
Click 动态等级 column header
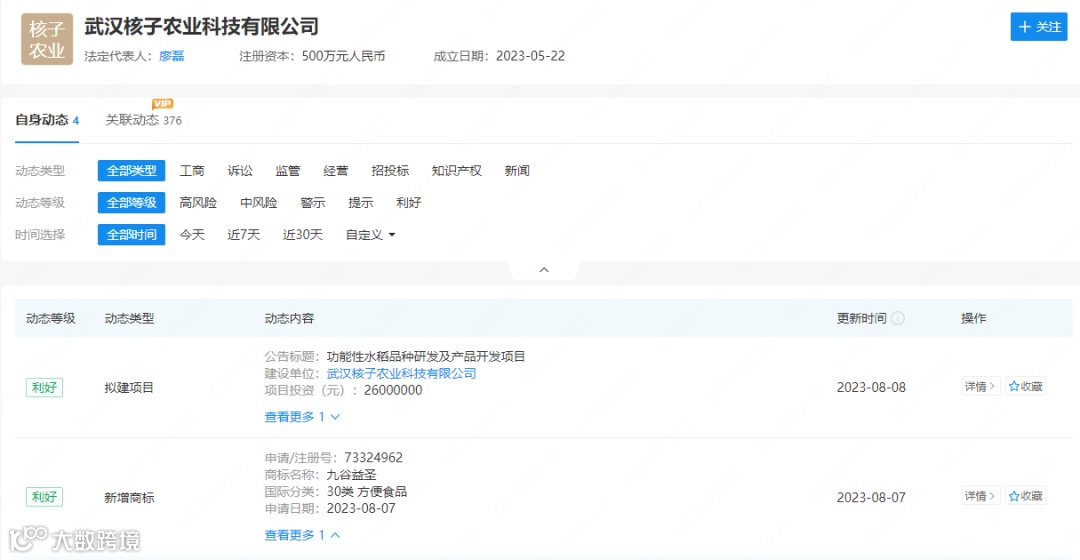[51, 318]
